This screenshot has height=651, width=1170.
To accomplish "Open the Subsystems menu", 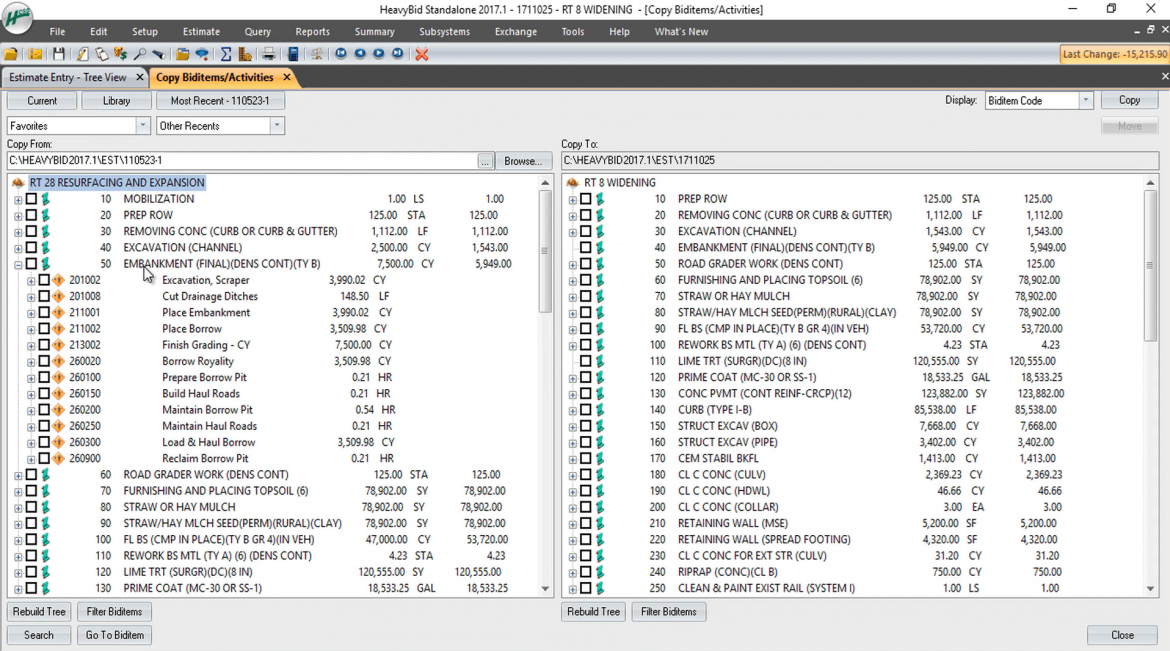I will pyautogui.click(x=443, y=31).
